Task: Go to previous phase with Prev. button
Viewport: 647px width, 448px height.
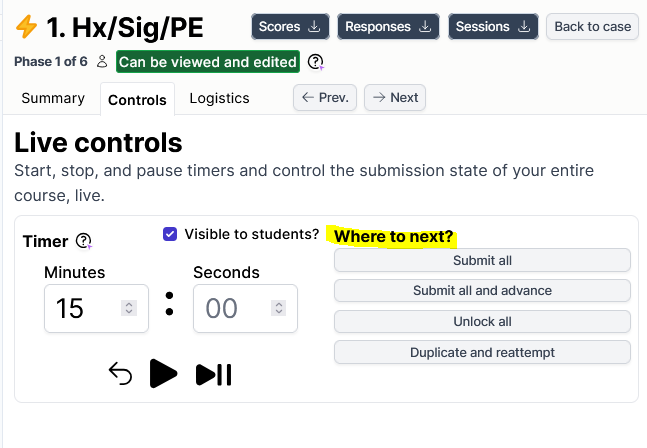Action: (325, 97)
